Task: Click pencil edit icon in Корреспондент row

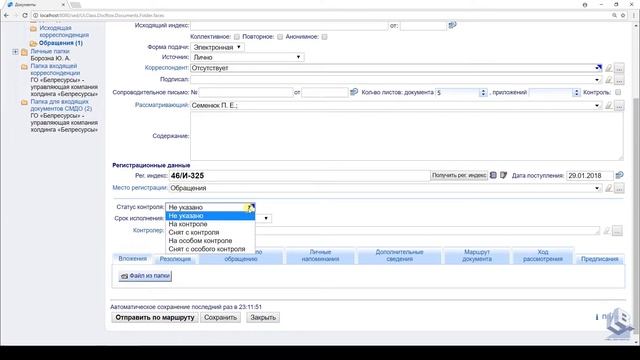Action: tap(608, 68)
